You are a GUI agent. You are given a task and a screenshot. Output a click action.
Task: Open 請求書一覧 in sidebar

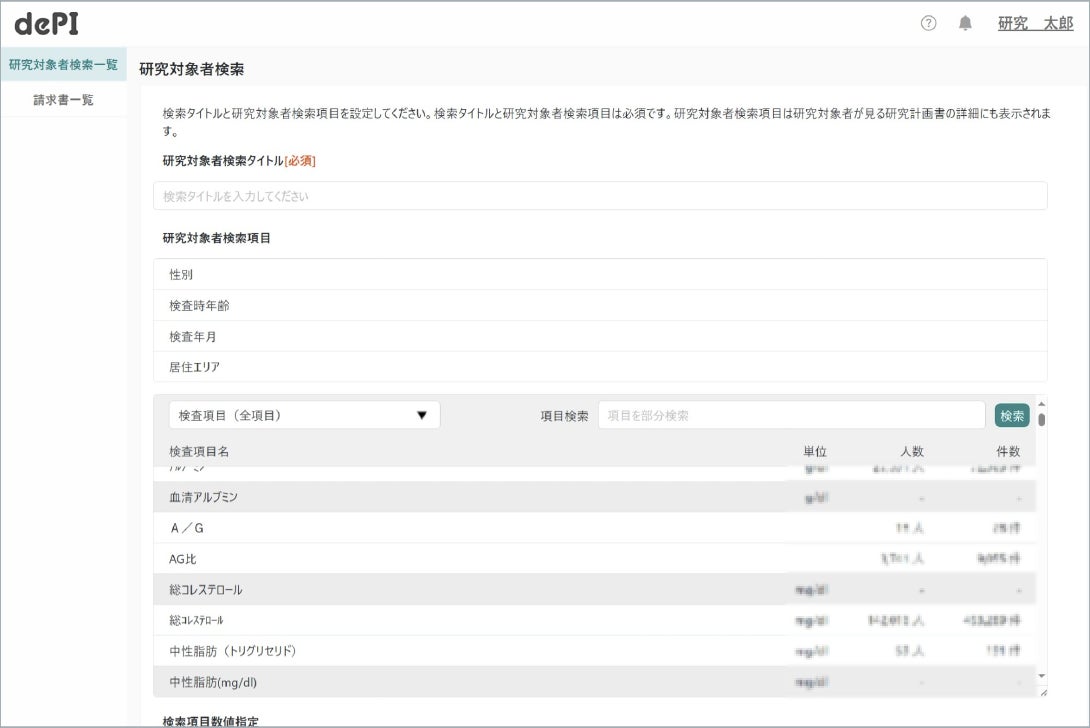click(x=63, y=99)
